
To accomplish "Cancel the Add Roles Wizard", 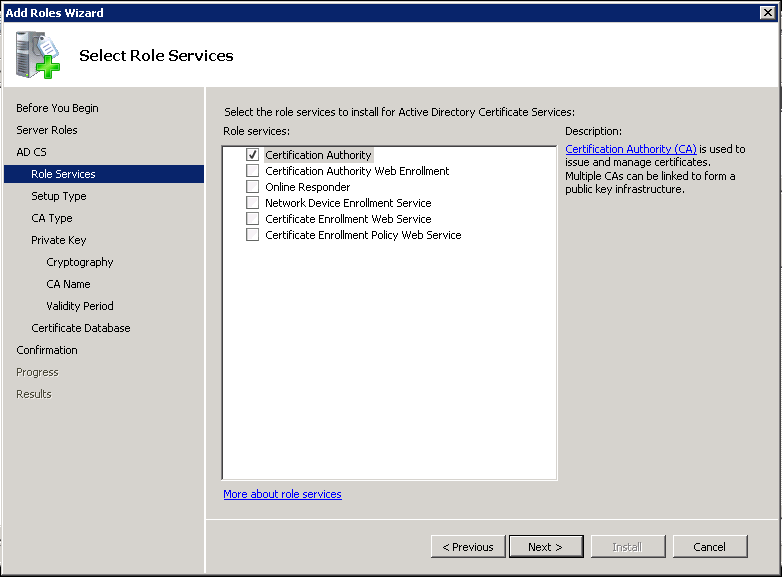I will (709, 547).
